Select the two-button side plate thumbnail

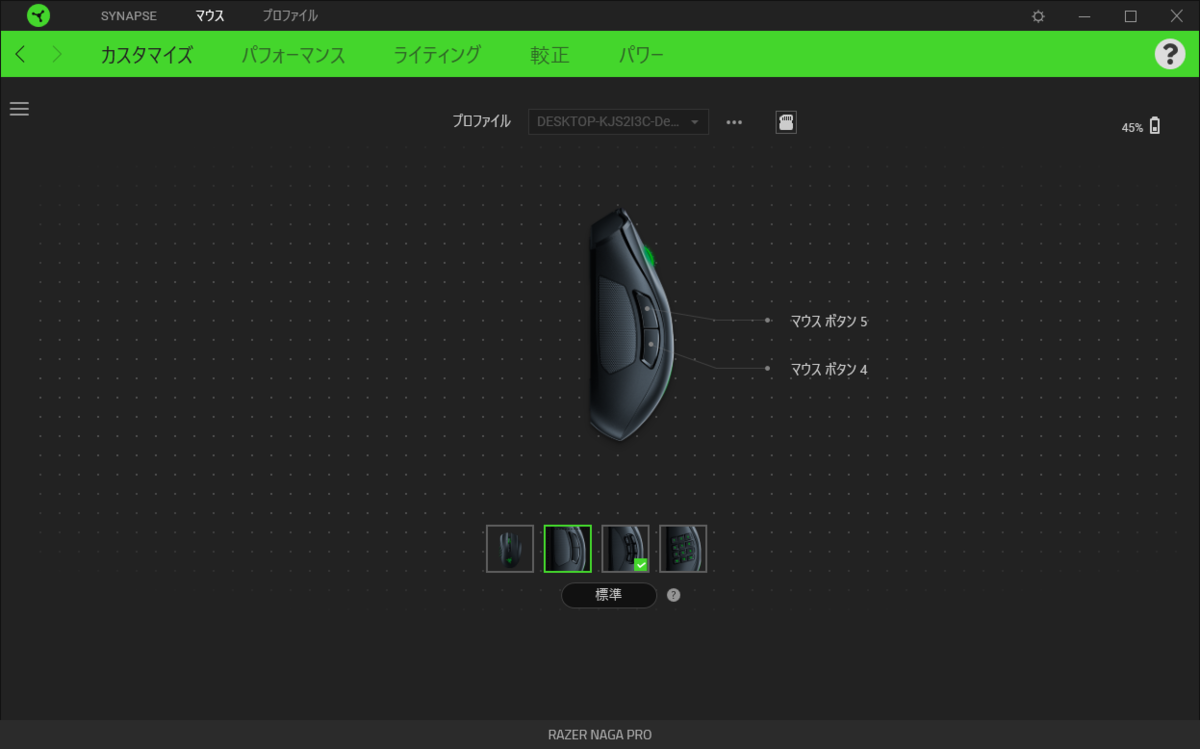coord(568,549)
